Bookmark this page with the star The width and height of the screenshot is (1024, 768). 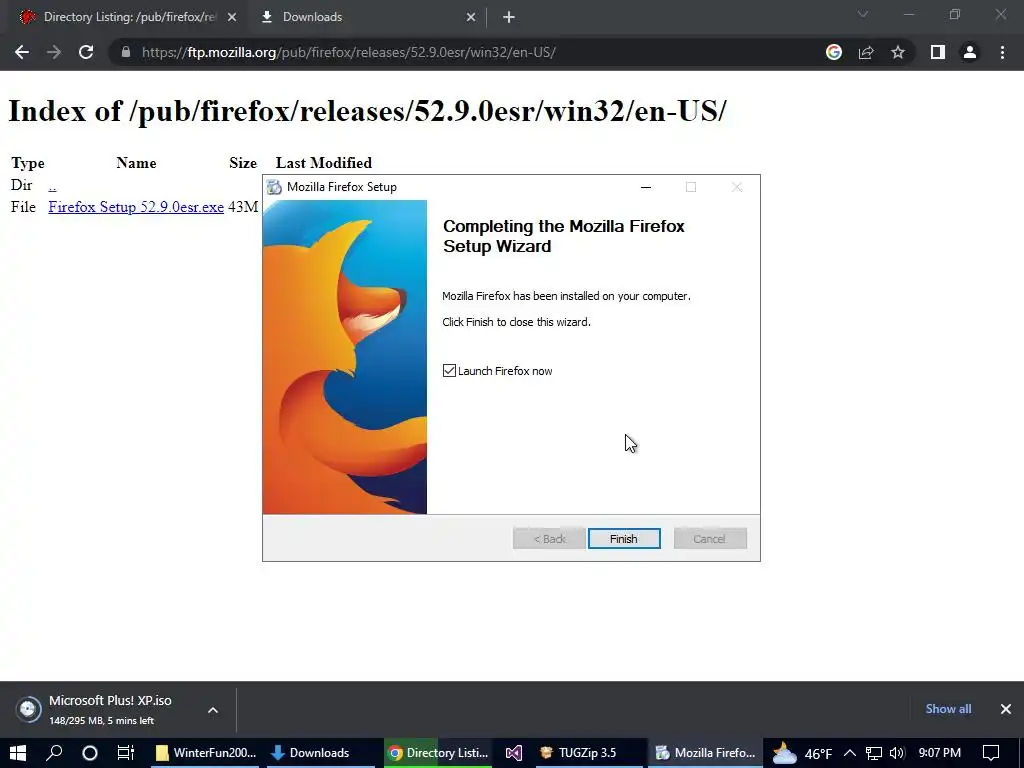pyautogui.click(x=898, y=52)
